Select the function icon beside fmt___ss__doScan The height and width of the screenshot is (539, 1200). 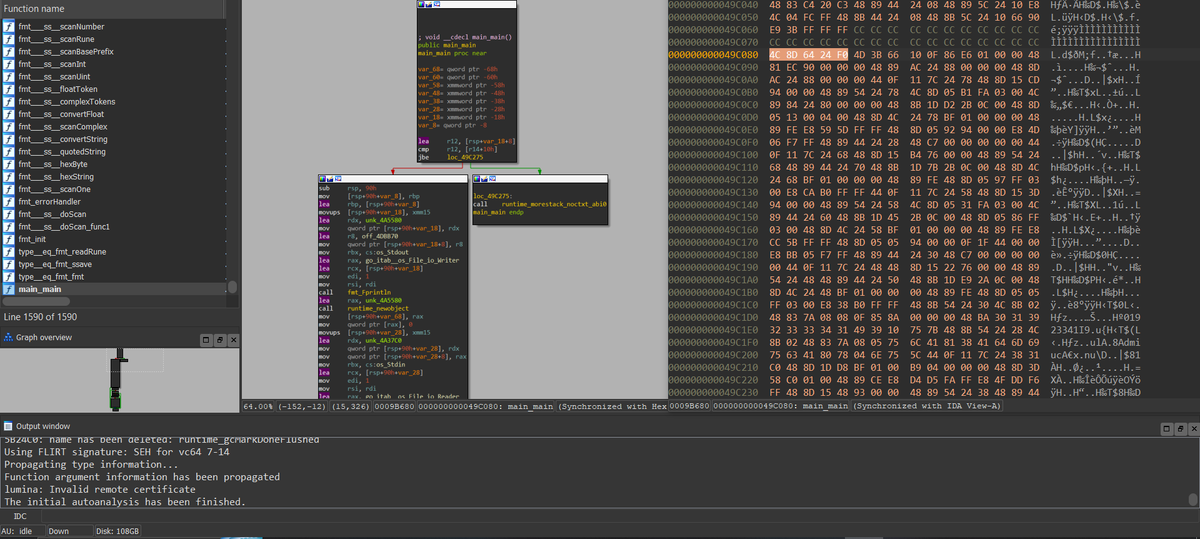pos(9,214)
